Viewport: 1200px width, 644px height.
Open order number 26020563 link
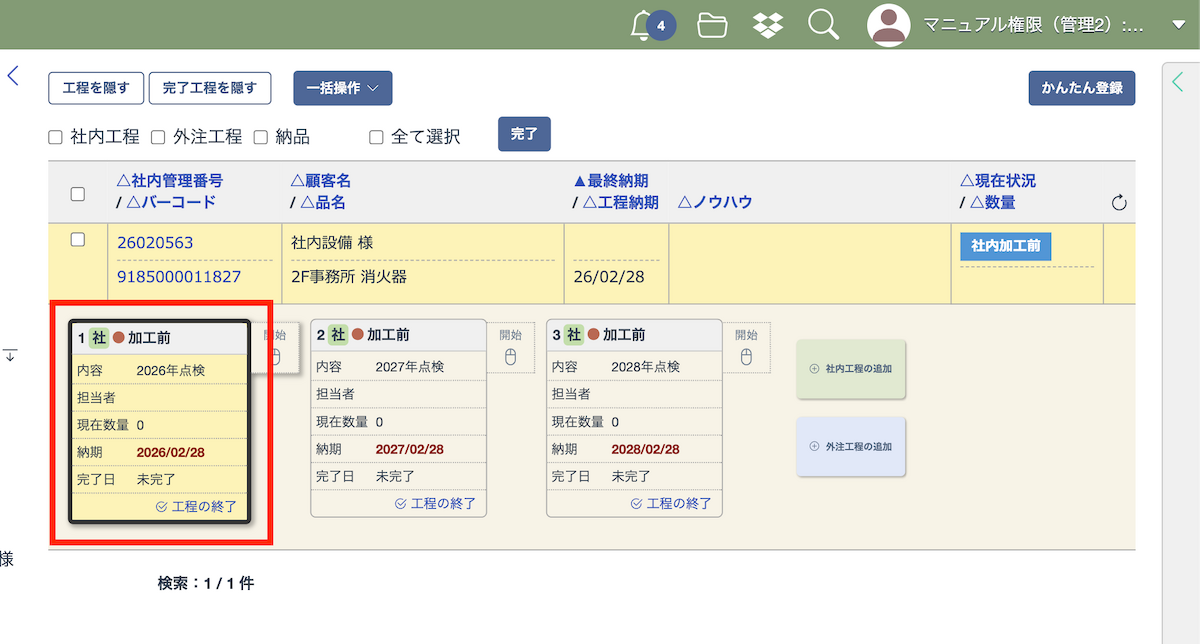[x=155, y=243]
